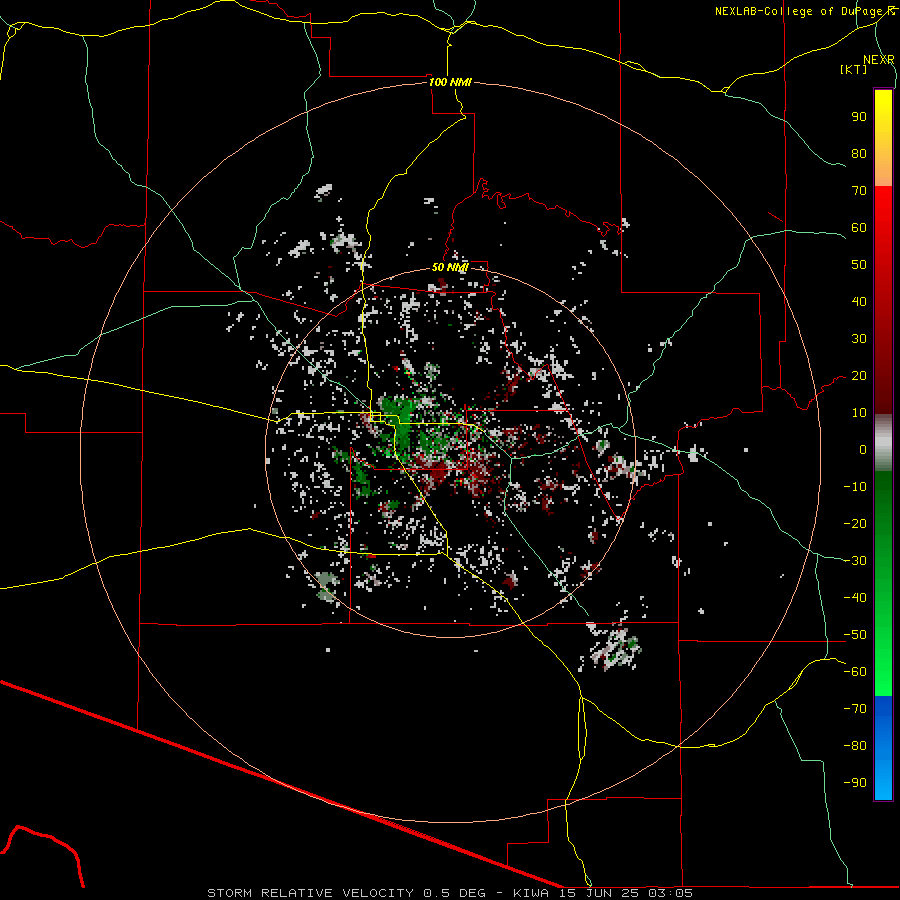The width and height of the screenshot is (900, 900).
Task: Click the "NEXR" label above the scale
Action: [x=878, y=60]
